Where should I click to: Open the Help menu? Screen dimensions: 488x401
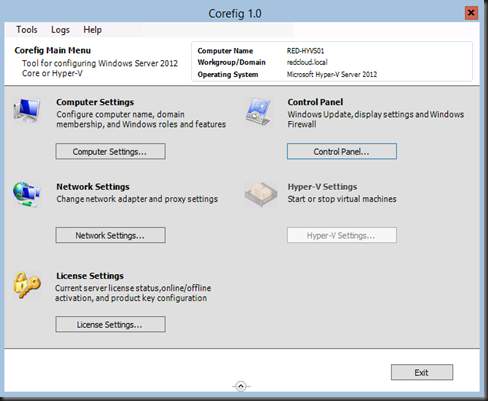click(x=92, y=30)
